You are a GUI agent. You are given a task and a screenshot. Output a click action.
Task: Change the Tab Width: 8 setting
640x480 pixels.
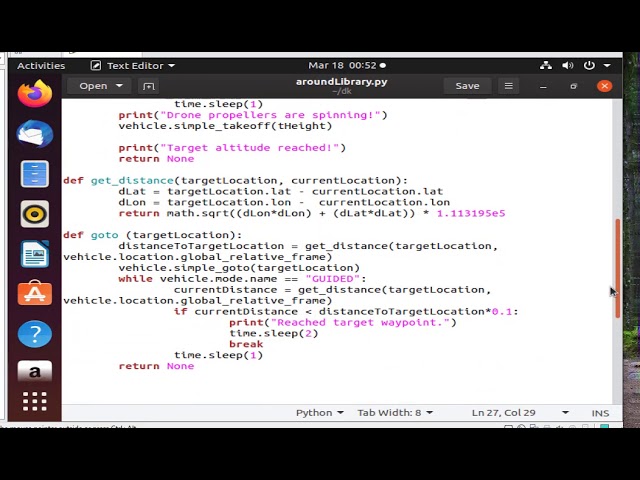coord(395,413)
